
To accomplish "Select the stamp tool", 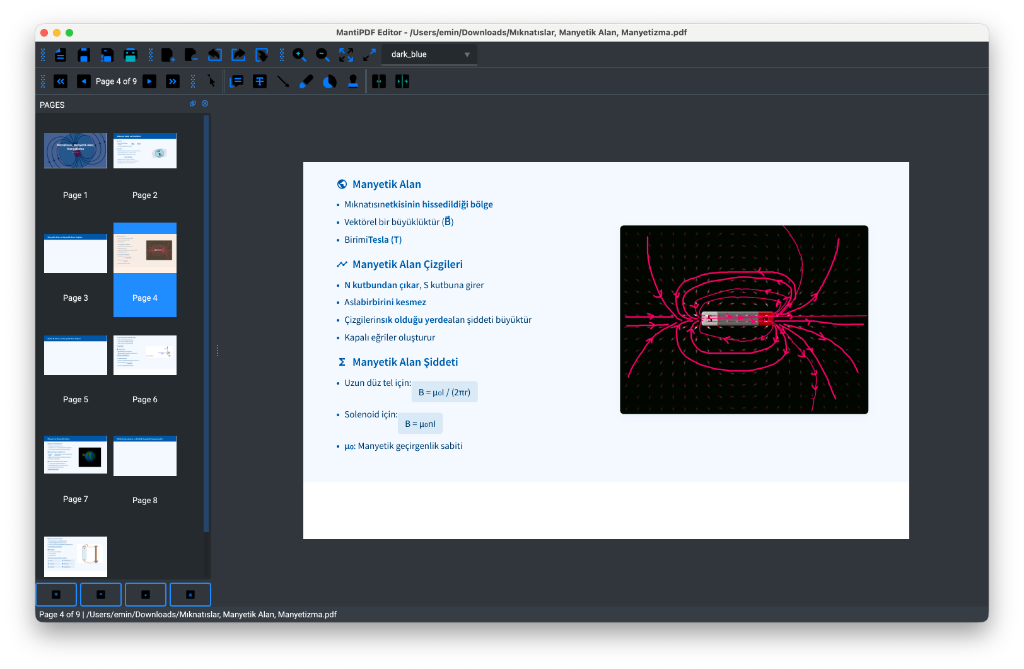I will (x=352, y=81).
